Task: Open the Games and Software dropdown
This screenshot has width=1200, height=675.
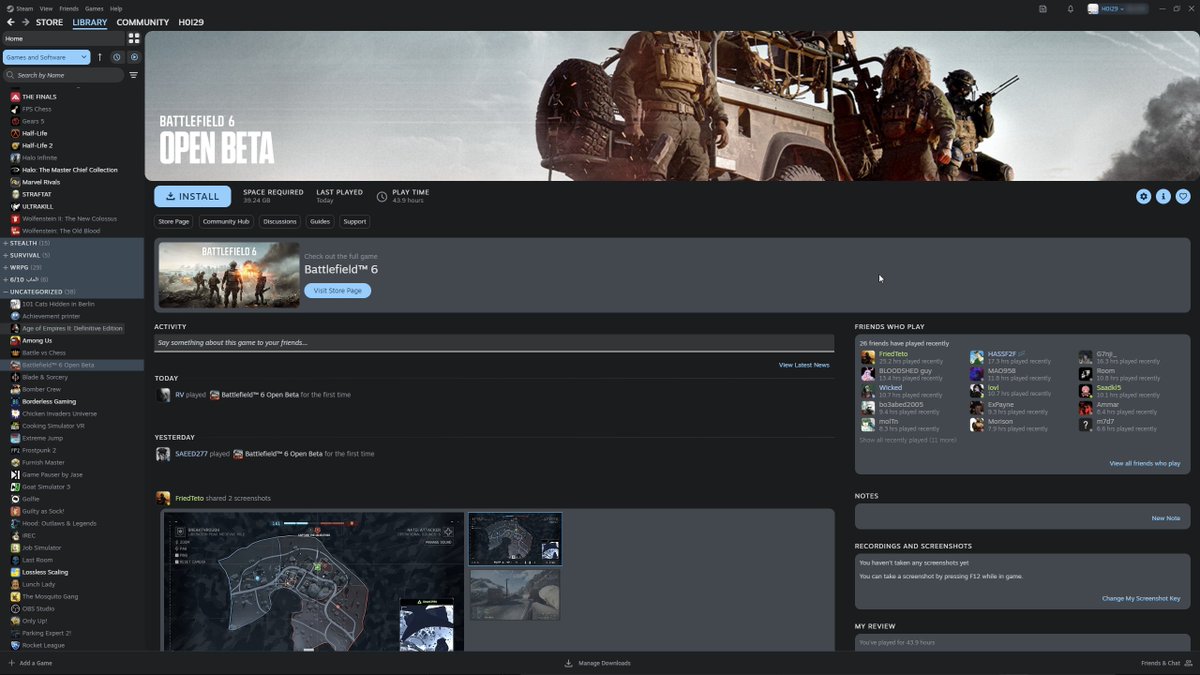Action: [47, 57]
